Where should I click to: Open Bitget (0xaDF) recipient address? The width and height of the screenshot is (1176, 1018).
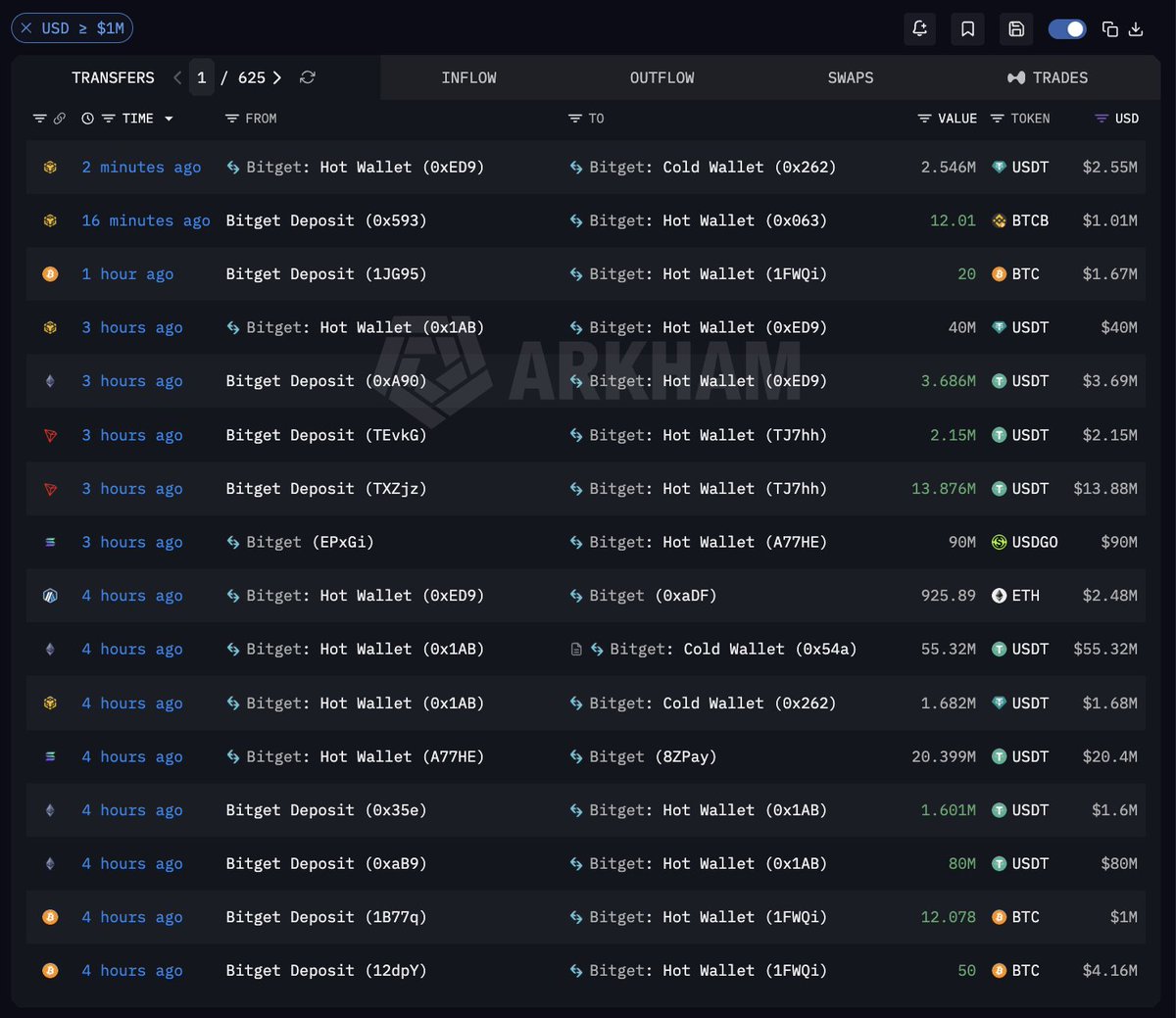(x=653, y=596)
